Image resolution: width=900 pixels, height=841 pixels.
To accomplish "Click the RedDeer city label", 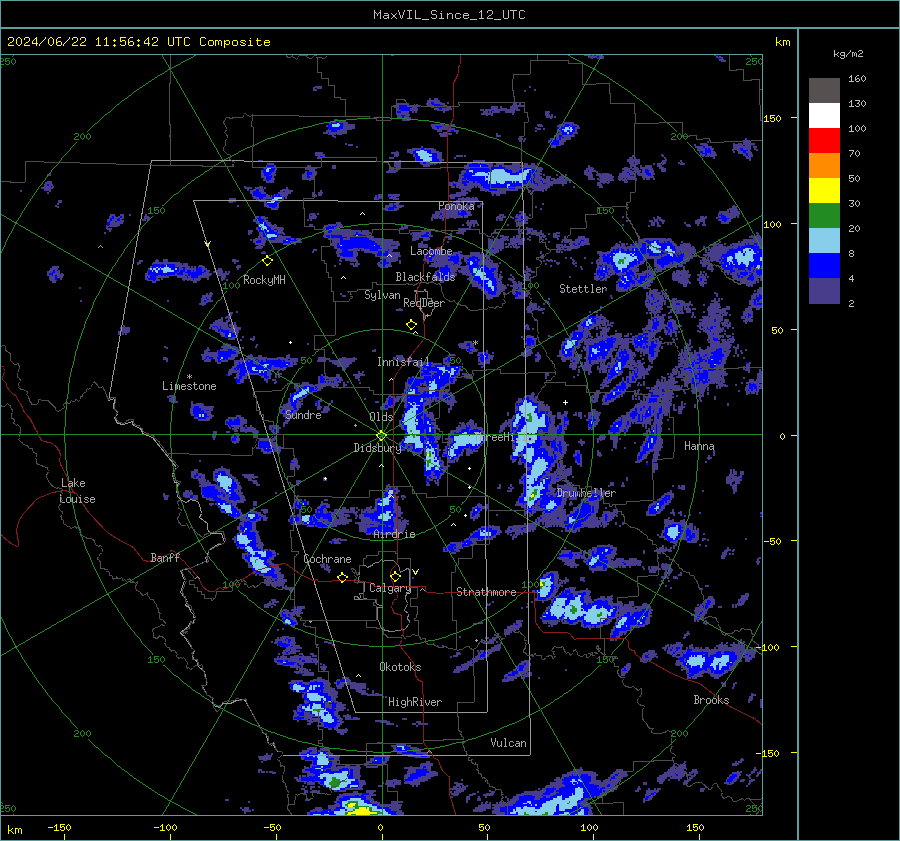I will coord(424,303).
